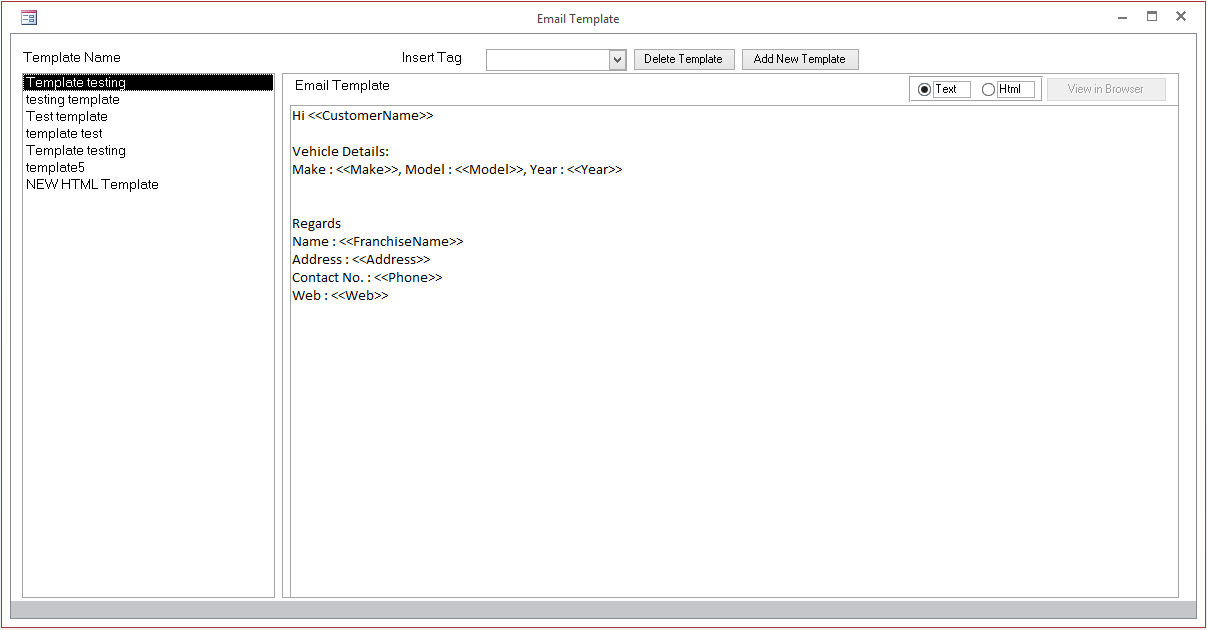Click the 'Regards' line in editor

316,224
